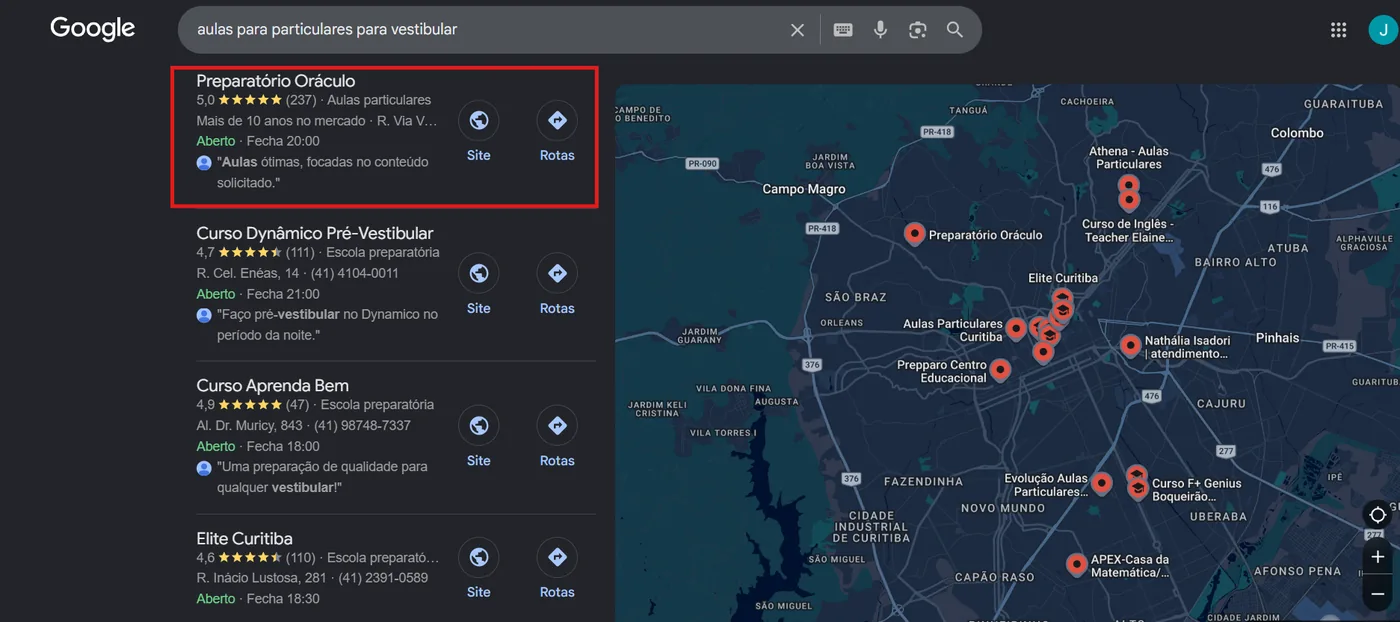
Task: Open Site for Preparatório Oráculo
Action: click(x=479, y=132)
